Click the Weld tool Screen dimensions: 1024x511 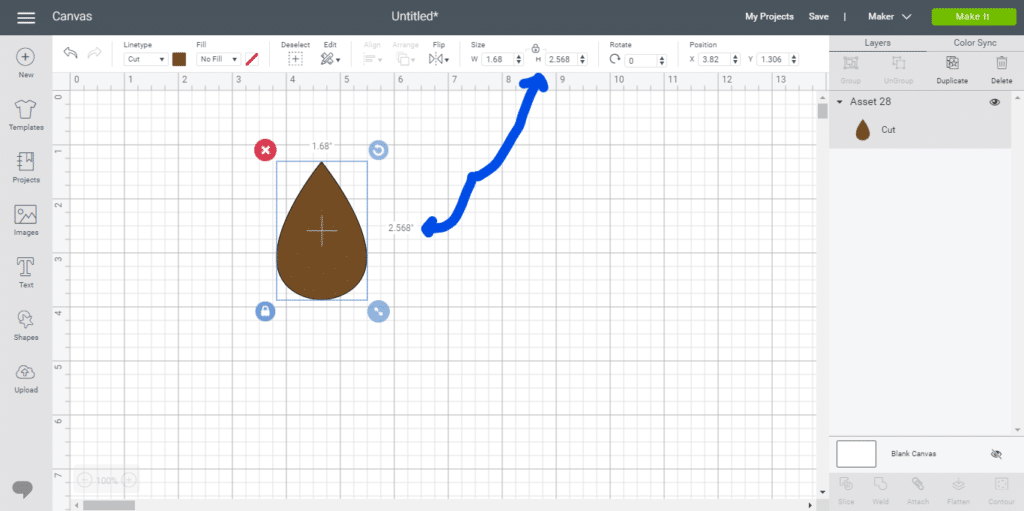(x=881, y=485)
